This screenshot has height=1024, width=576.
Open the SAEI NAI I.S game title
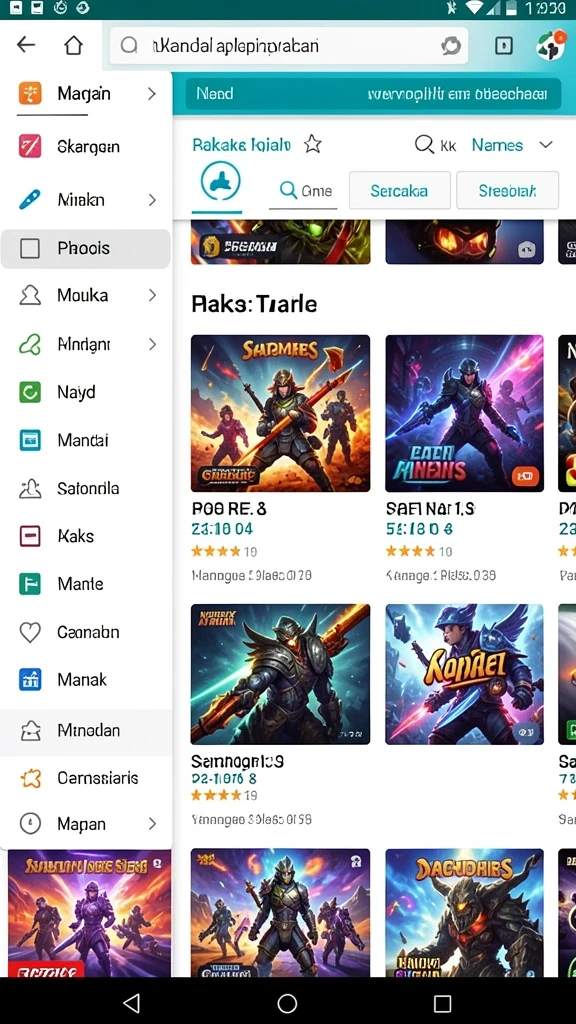(430, 509)
